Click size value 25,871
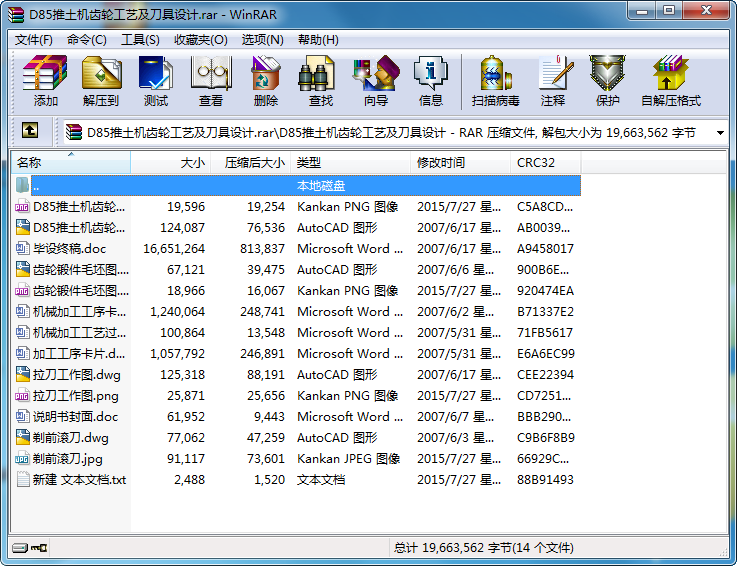This screenshot has height=566, width=737. tap(186, 396)
